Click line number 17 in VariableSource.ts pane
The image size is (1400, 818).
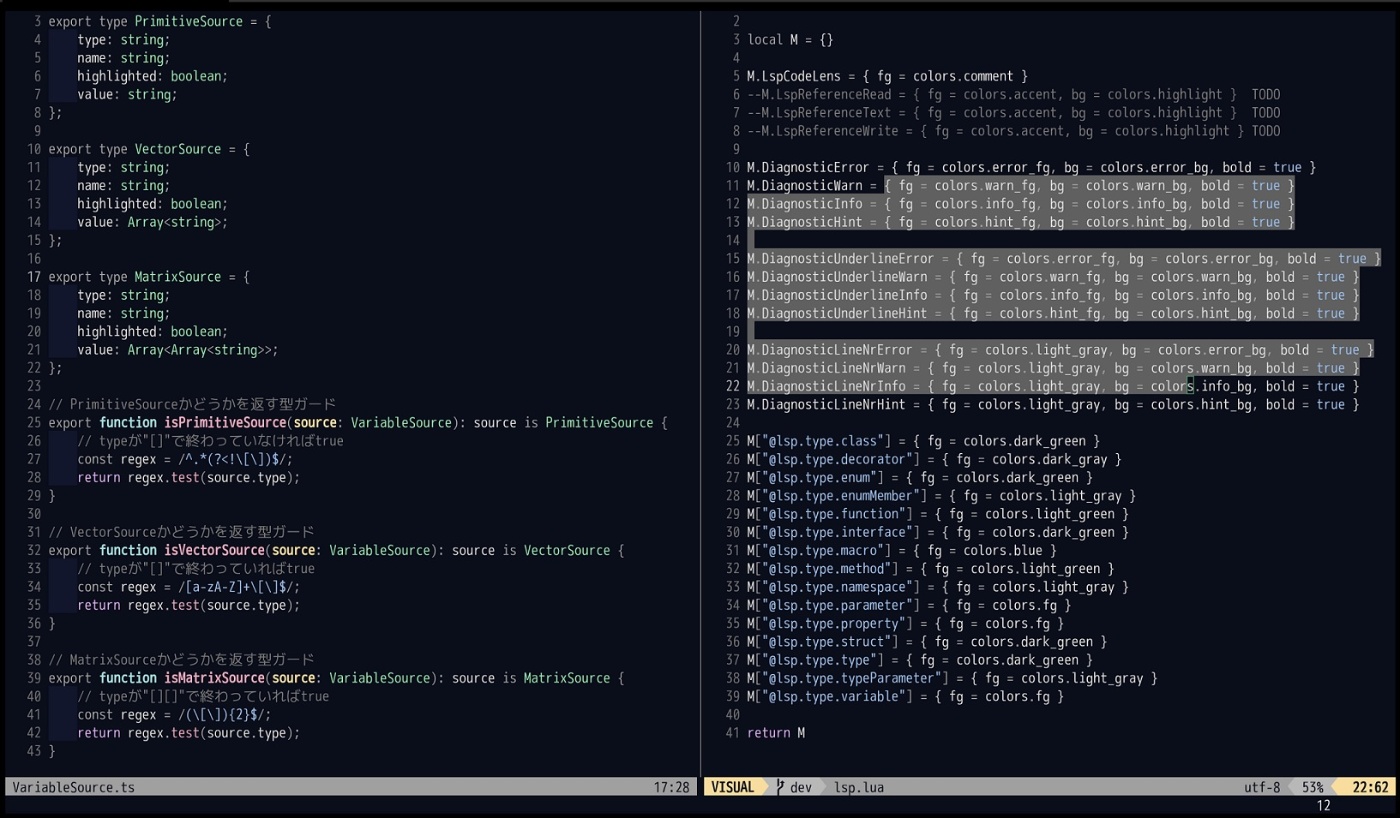pyautogui.click(x=34, y=277)
